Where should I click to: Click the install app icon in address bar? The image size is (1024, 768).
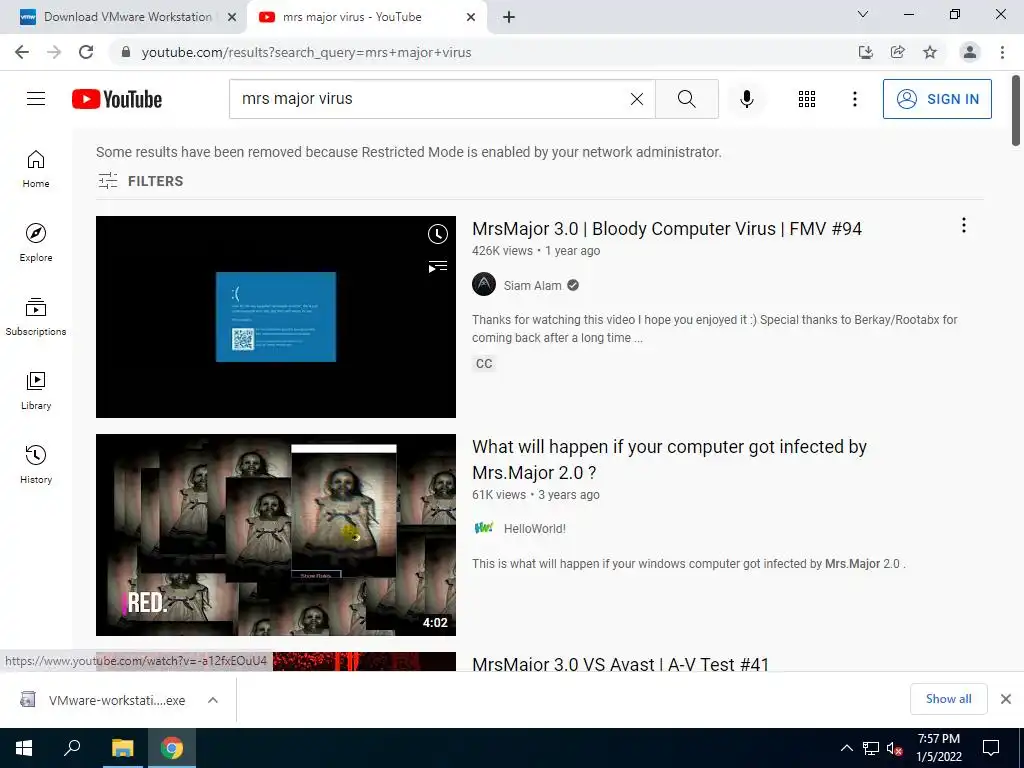(x=866, y=52)
